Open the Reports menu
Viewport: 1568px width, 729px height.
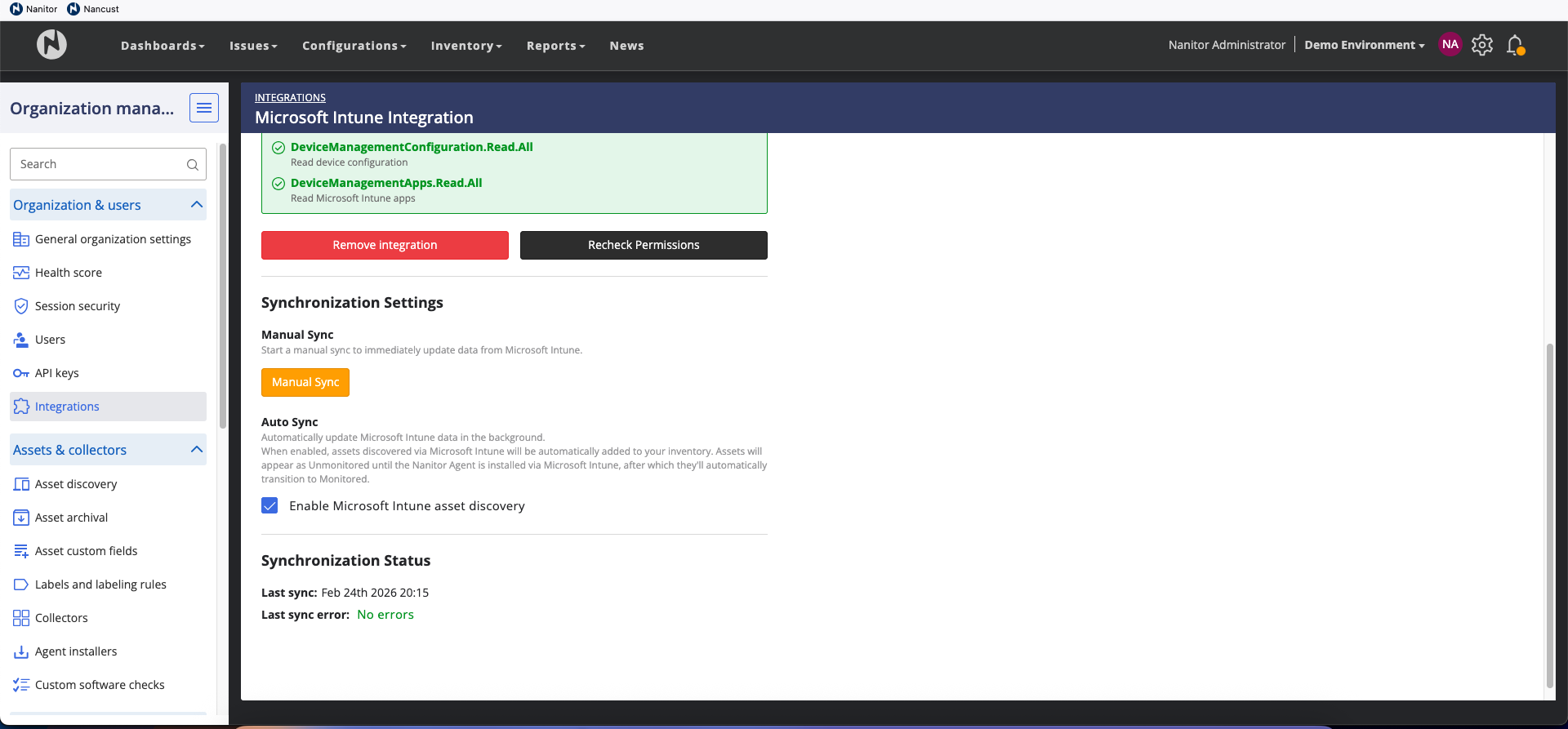click(555, 46)
